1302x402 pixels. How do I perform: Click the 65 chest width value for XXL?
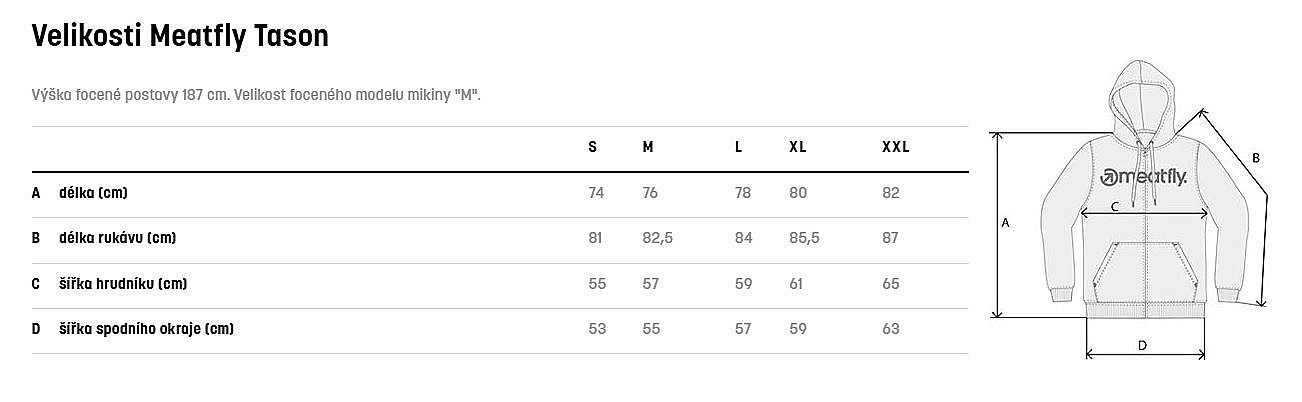tap(891, 284)
